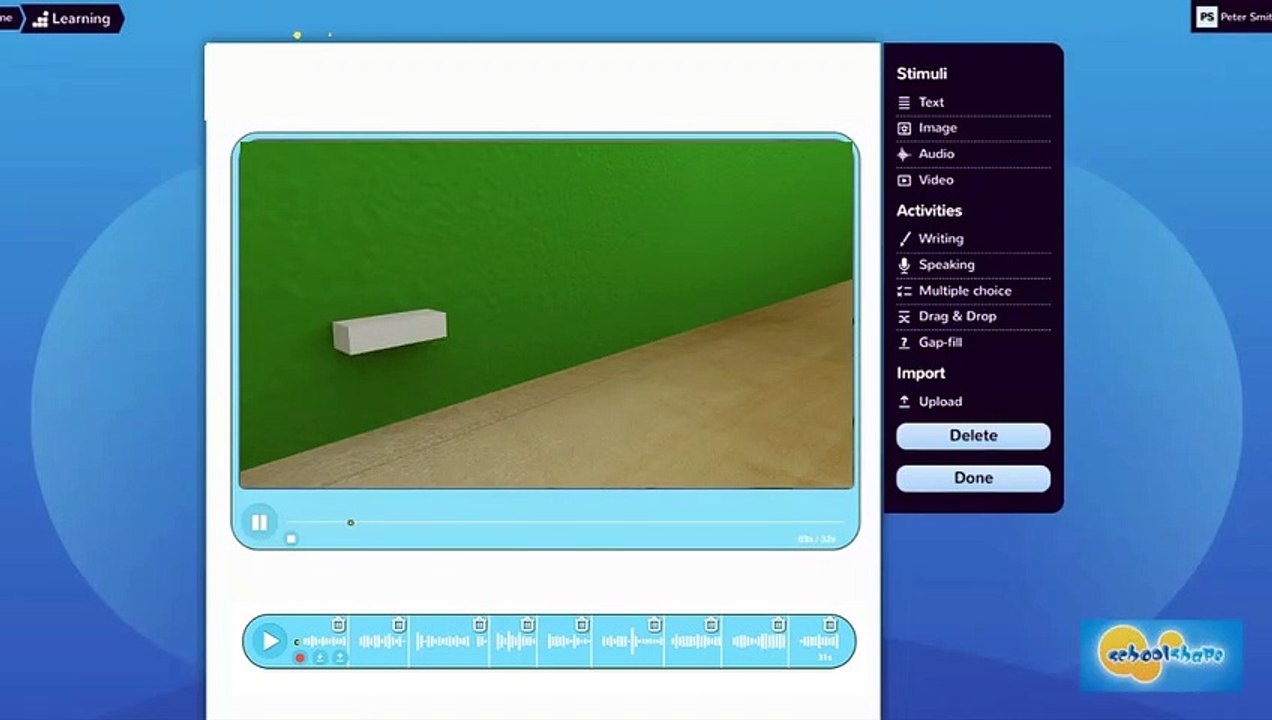The width and height of the screenshot is (1272, 720).
Task: Play the audio track strip
Action: click(x=270, y=641)
